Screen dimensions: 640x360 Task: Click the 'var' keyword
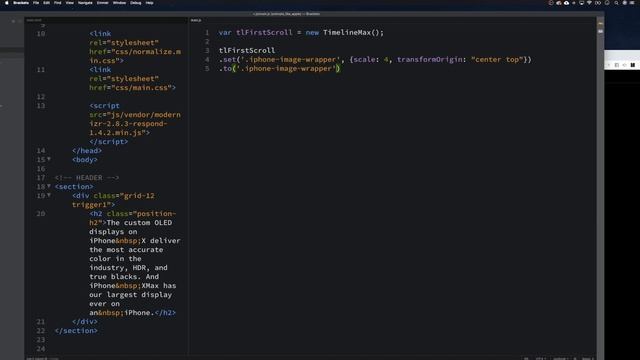click(225, 32)
